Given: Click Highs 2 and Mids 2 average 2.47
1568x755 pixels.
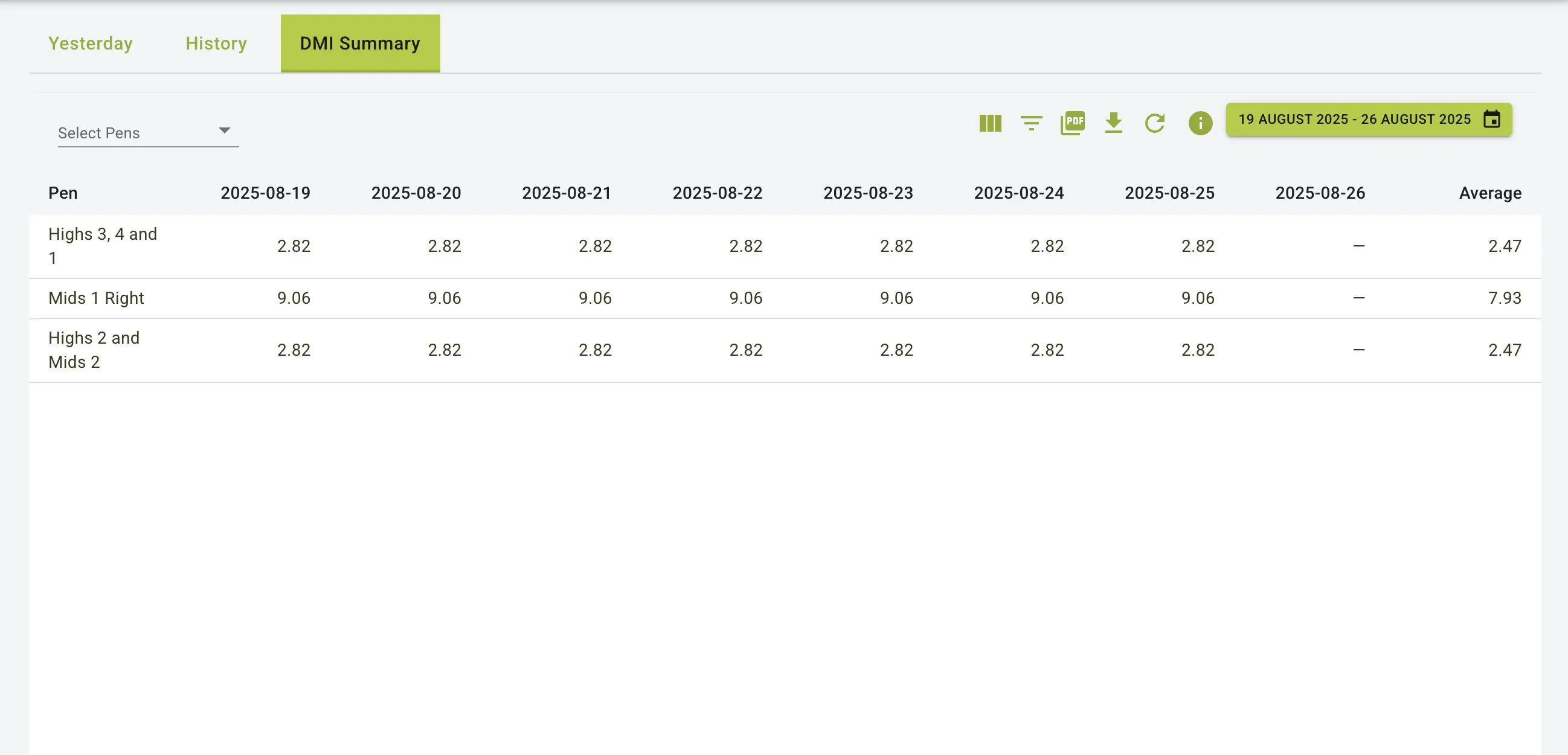Looking at the screenshot, I should (x=1505, y=350).
